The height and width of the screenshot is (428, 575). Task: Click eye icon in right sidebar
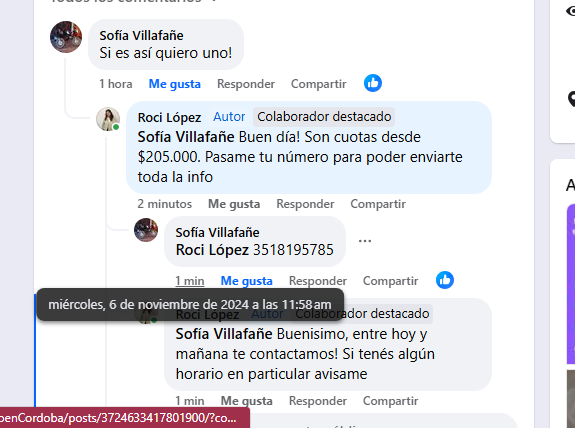click(x=571, y=11)
